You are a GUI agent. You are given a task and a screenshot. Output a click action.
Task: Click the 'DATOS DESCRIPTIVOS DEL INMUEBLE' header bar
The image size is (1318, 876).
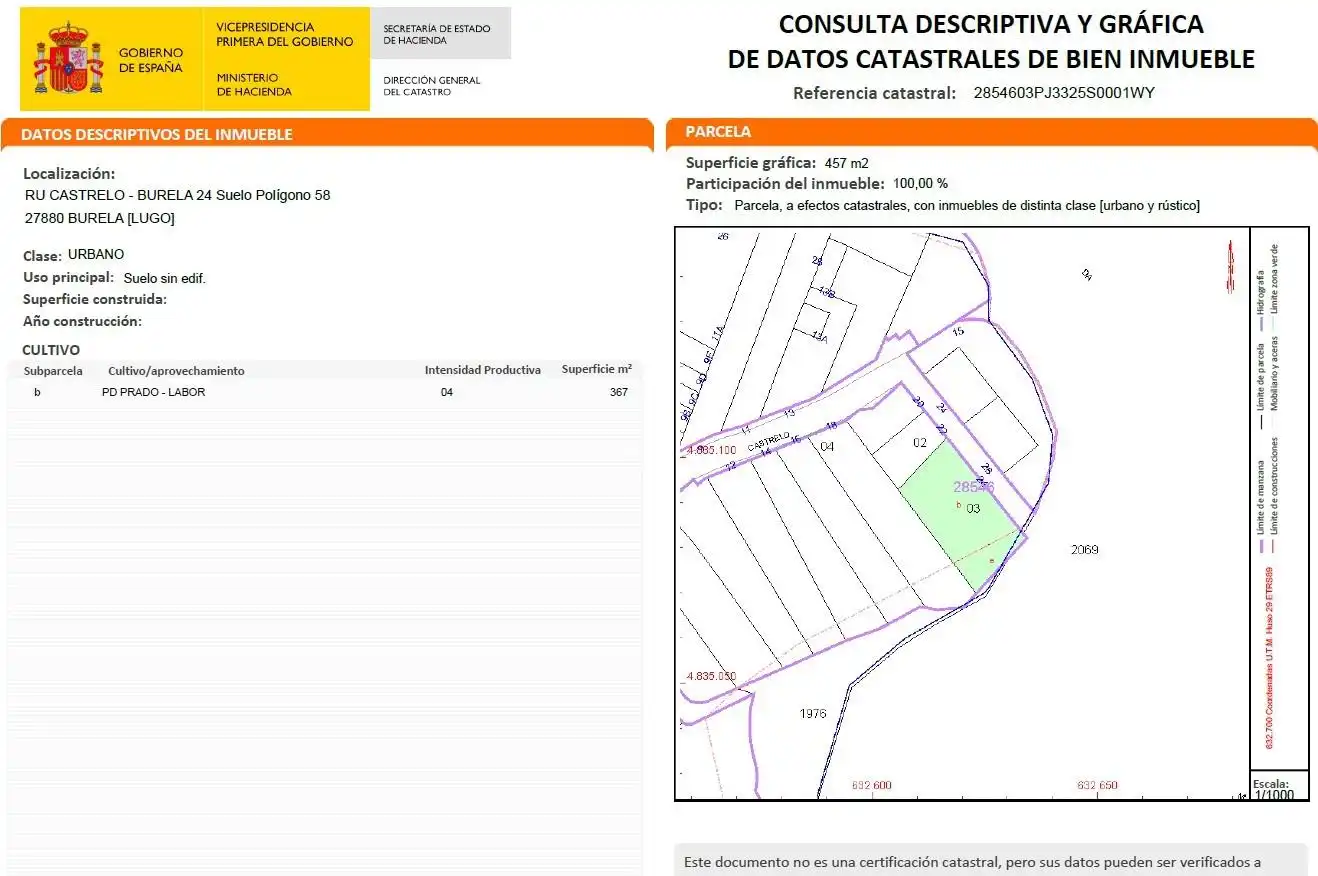click(x=327, y=134)
